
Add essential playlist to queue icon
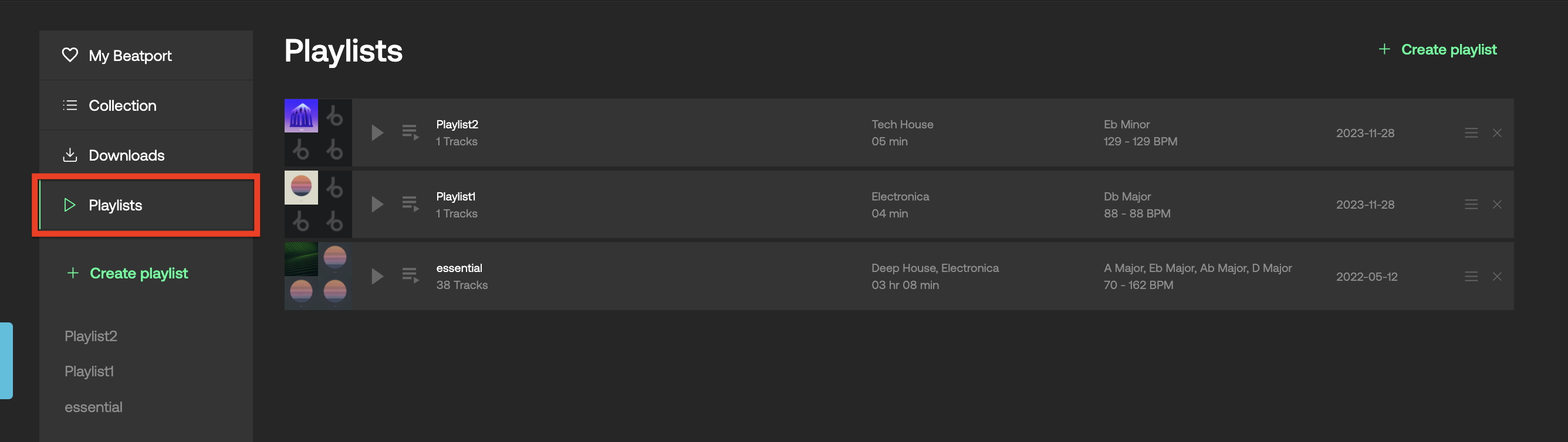tap(410, 276)
